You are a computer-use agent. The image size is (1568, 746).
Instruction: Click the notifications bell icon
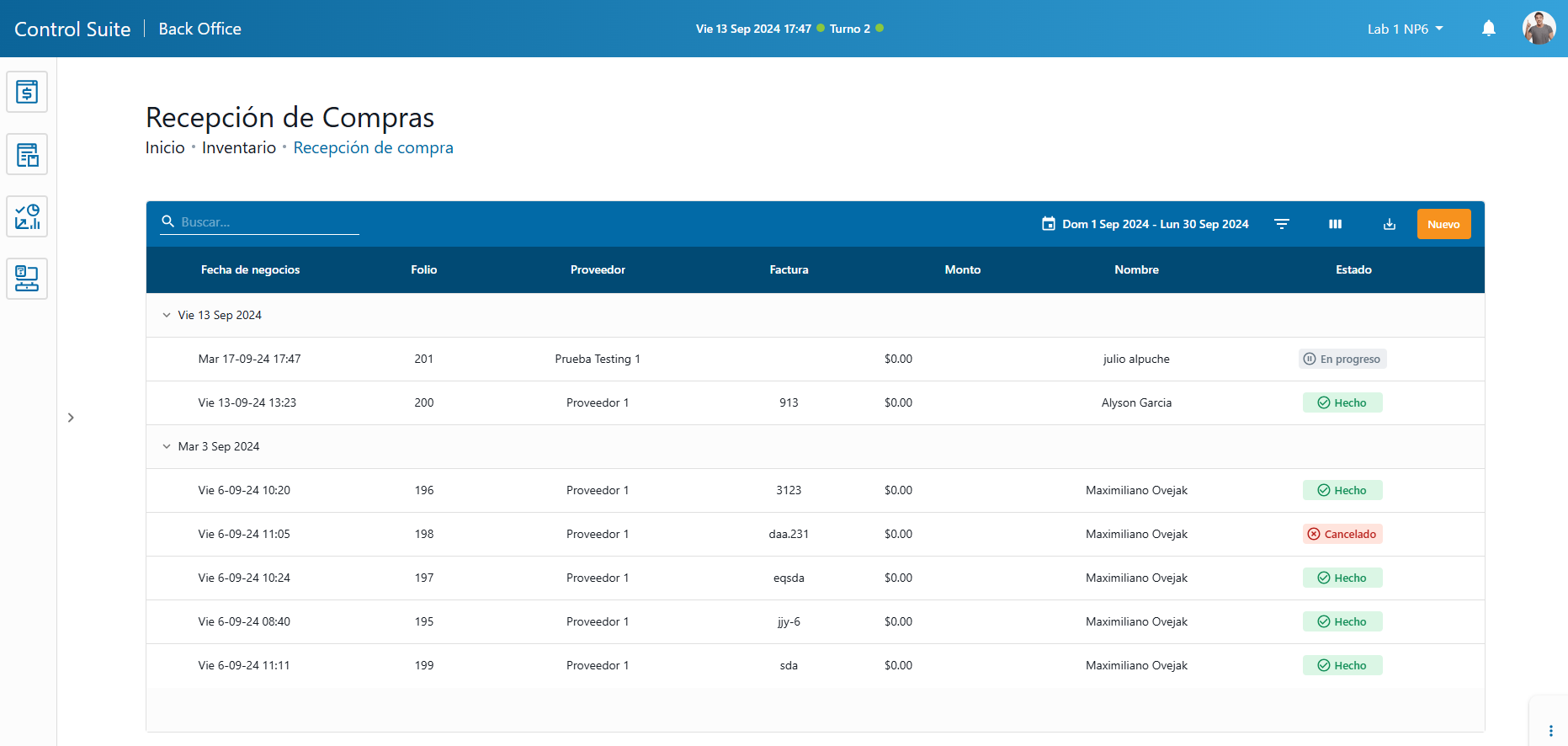[1488, 29]
